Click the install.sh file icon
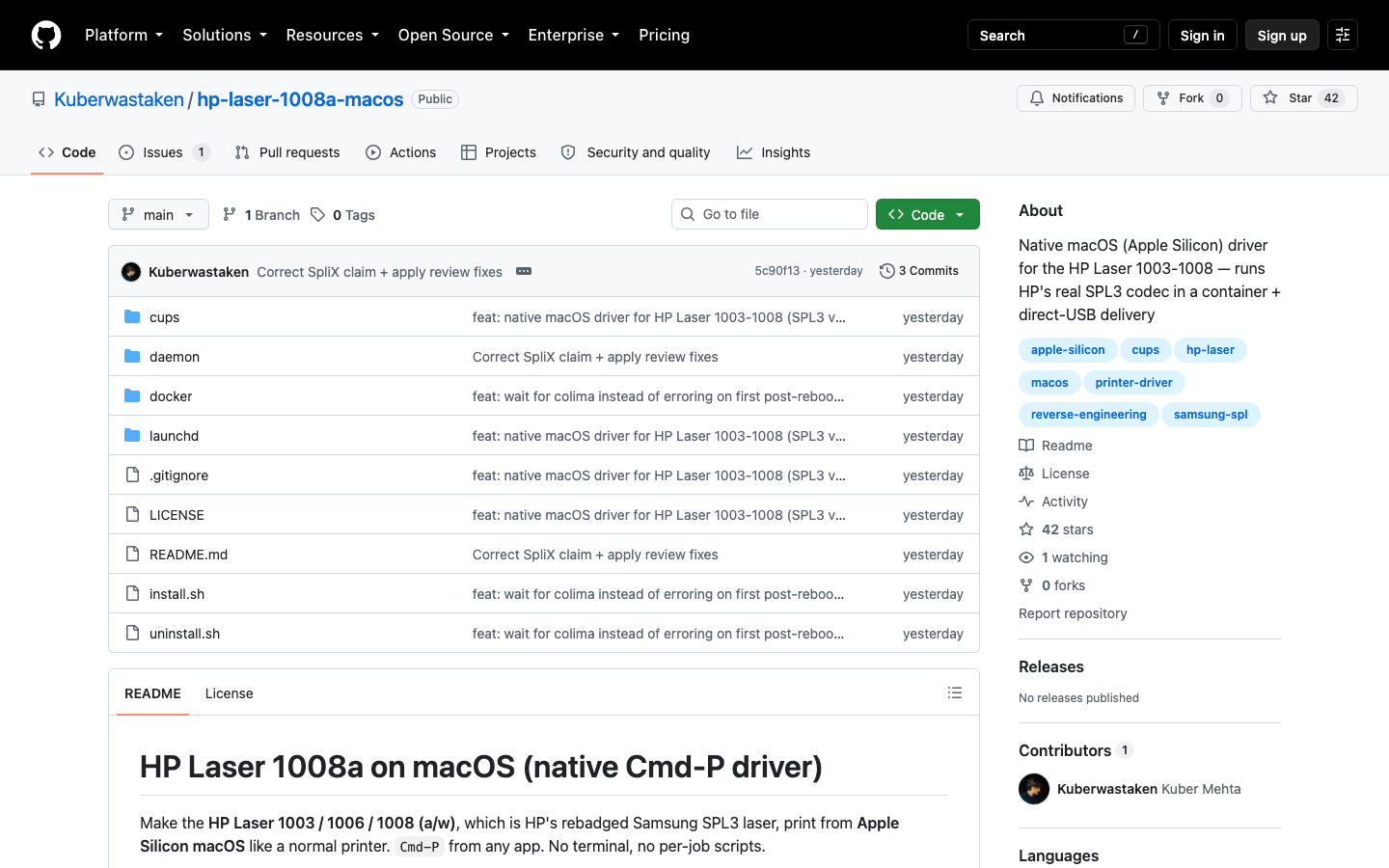 click(132, 593)
